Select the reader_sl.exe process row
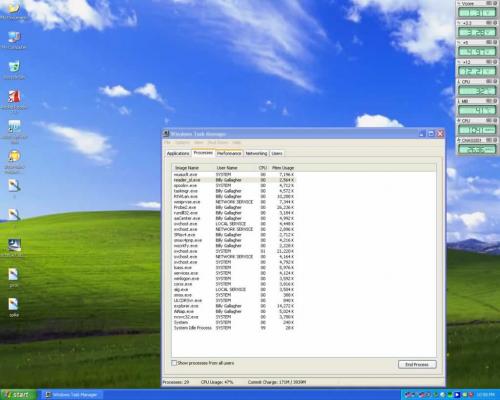This screenshot has height=400, width=500. pos(234,180)
